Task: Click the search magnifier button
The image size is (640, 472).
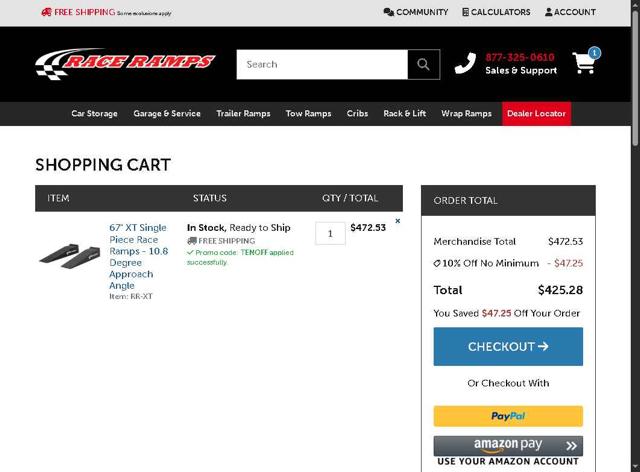Action: 424,65
